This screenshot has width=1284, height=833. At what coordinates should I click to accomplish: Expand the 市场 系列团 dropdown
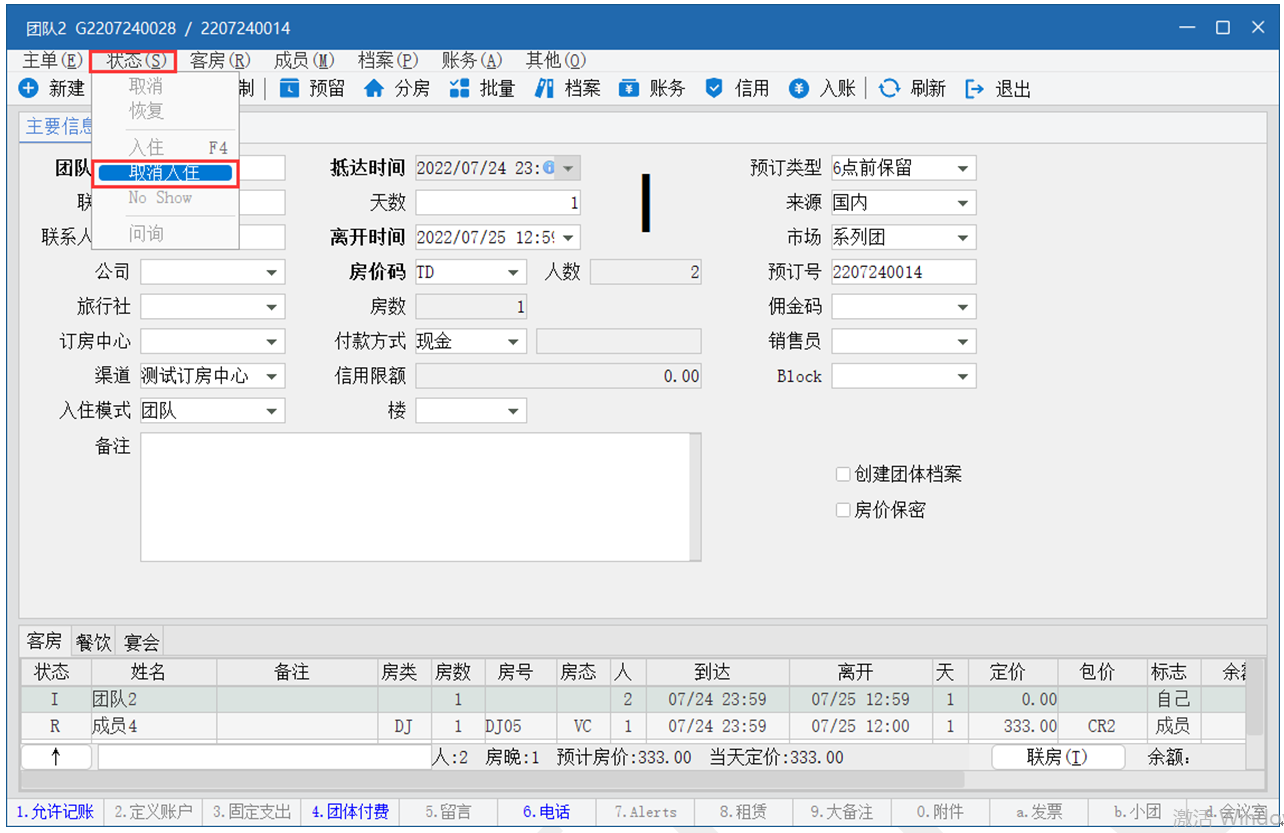[963, 237]
